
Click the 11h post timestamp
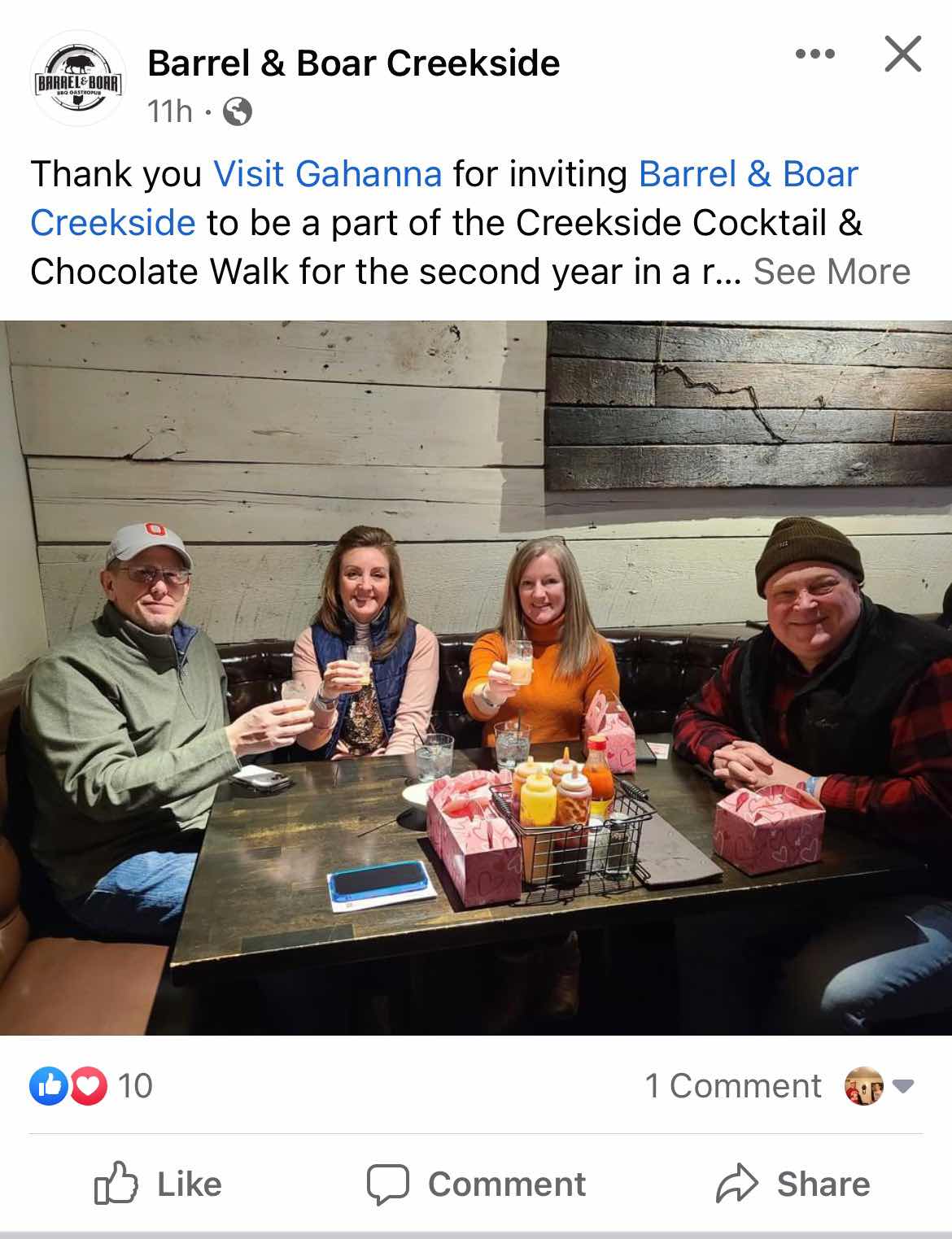169,111
